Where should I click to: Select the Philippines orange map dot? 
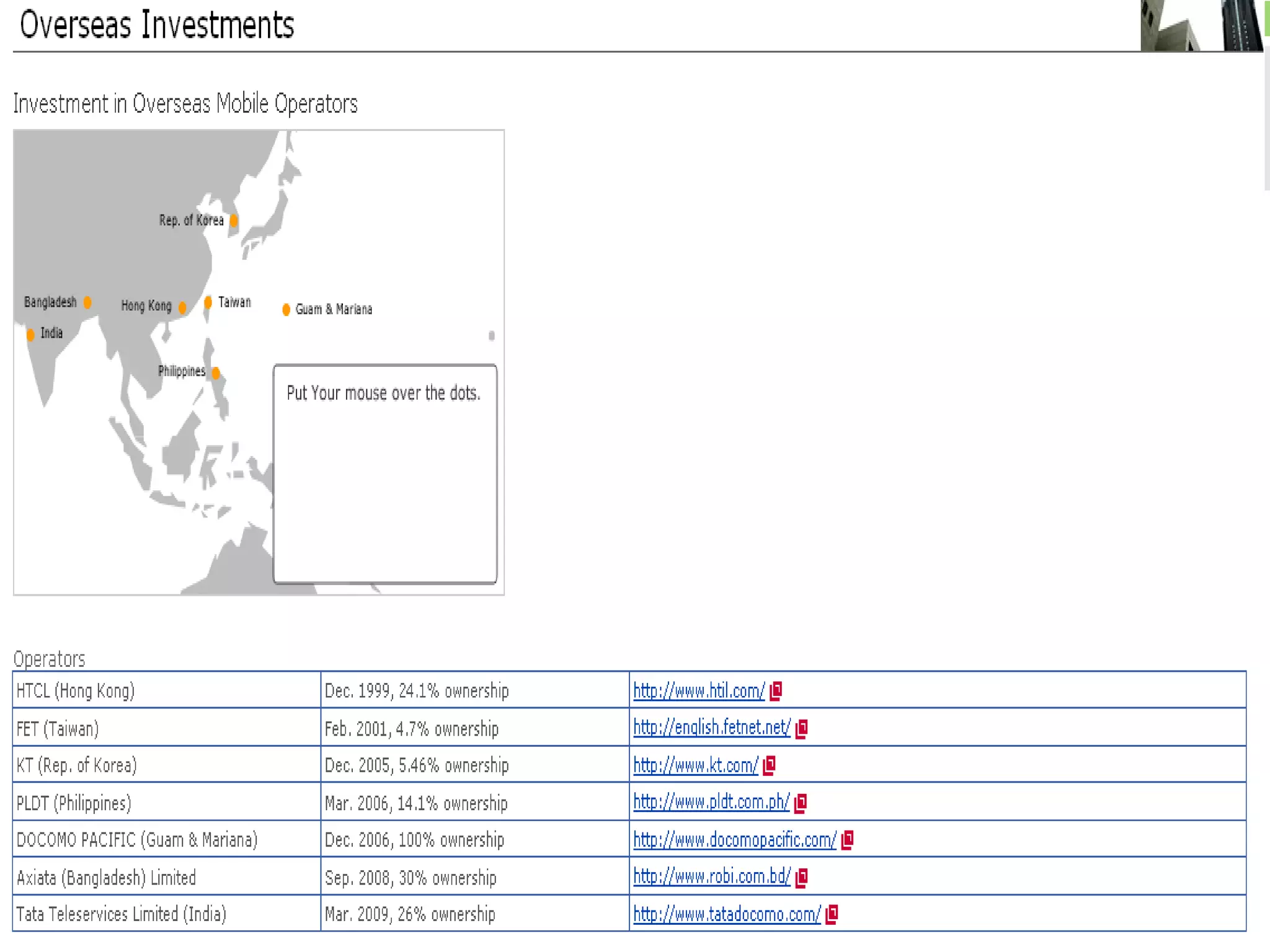tap(216, 373)
